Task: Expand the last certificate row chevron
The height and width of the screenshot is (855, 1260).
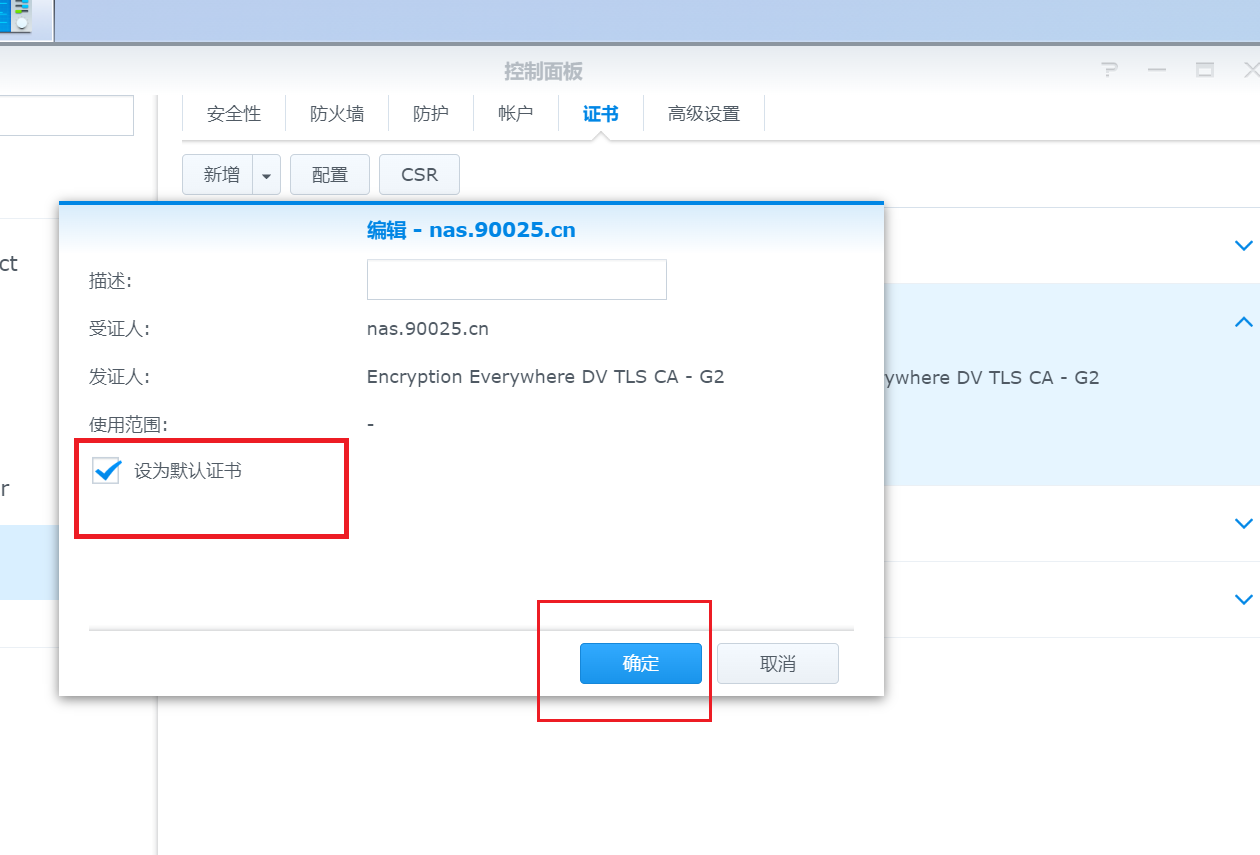Action: click(1243, 600)
